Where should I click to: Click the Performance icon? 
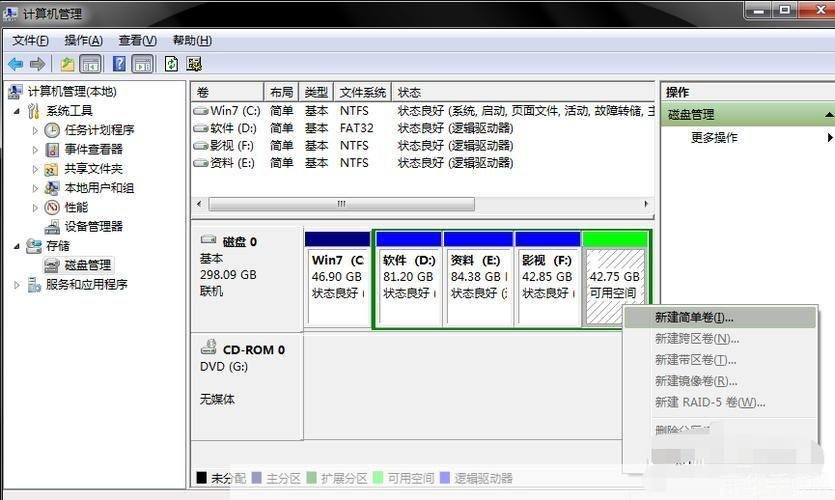52,207
